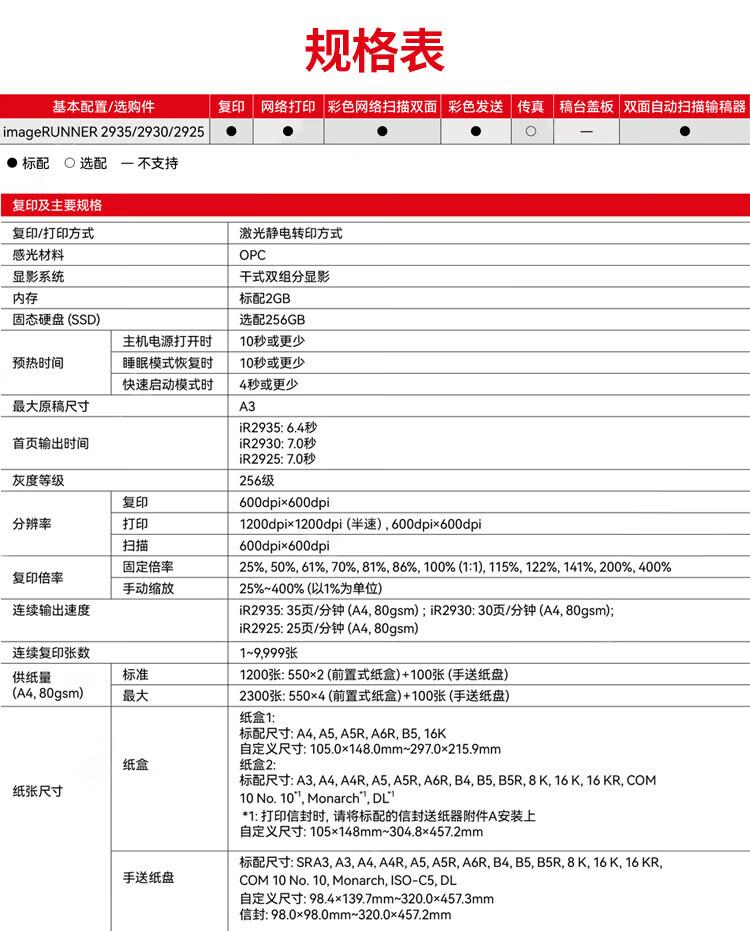Click the fixed ratios value starting 25%, 50%

[455, 567]
